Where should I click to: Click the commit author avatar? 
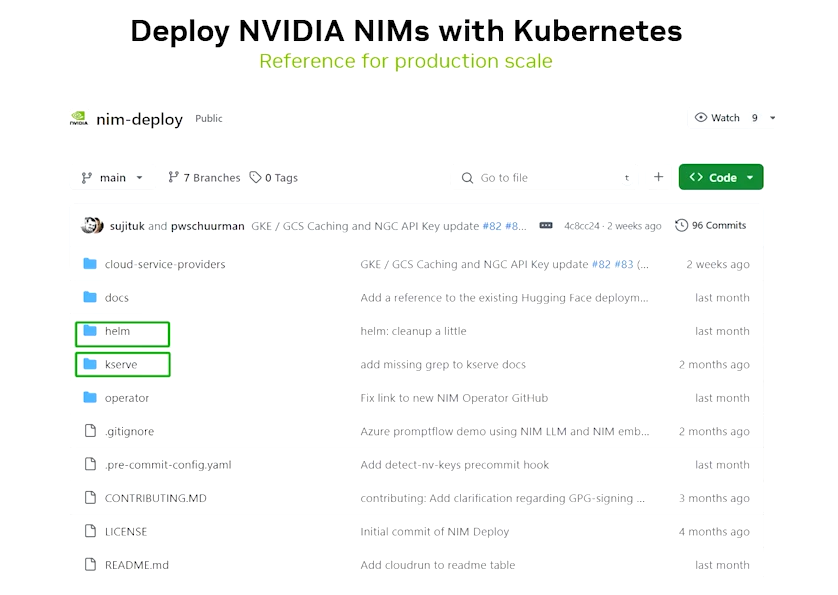click(x=92, y=226)
